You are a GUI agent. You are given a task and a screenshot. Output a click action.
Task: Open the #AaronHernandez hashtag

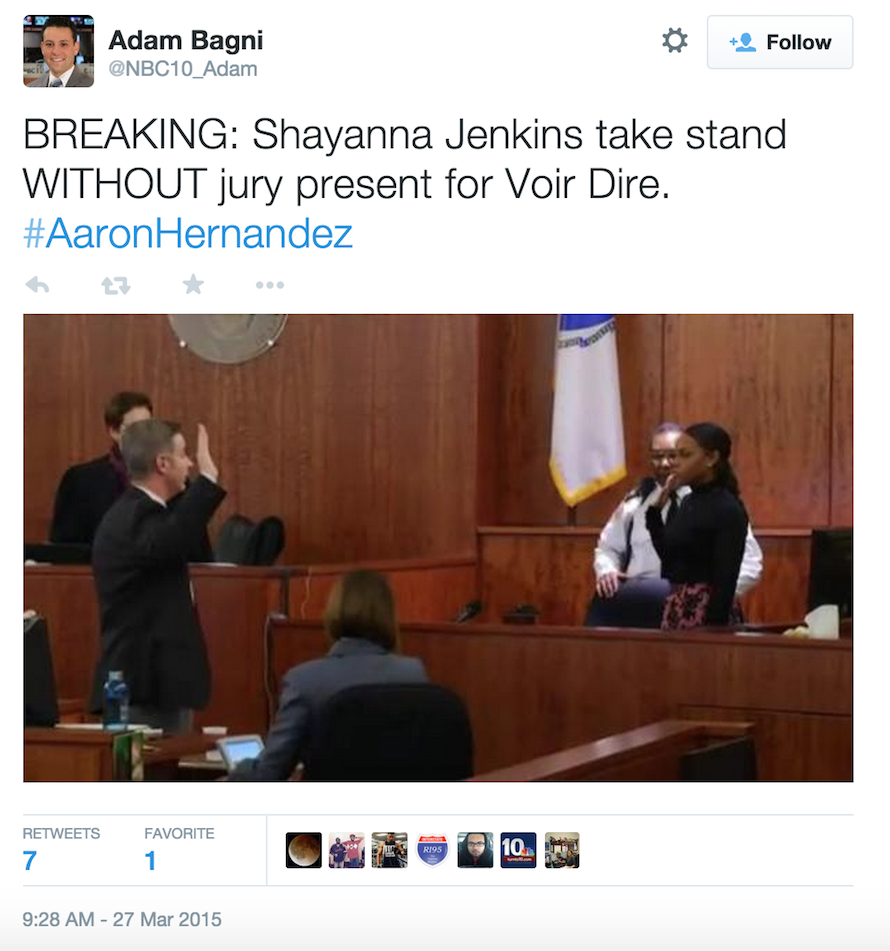point(187,234)
